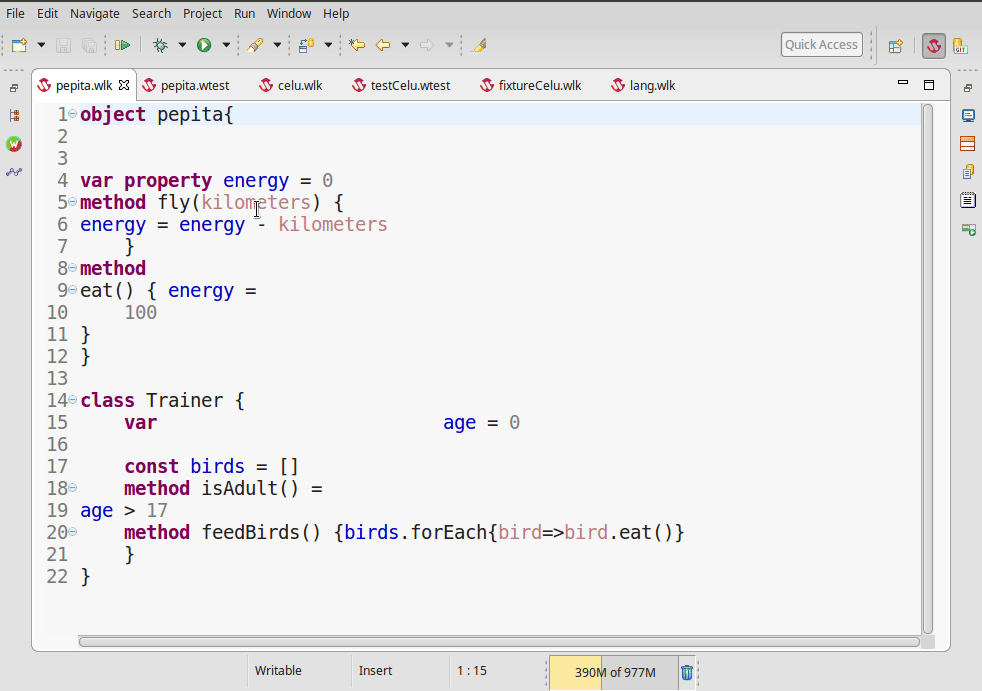Viewport: 982px width, 691px height.
Task: Open the Console view in right sidebar
Action: point(968,116)
